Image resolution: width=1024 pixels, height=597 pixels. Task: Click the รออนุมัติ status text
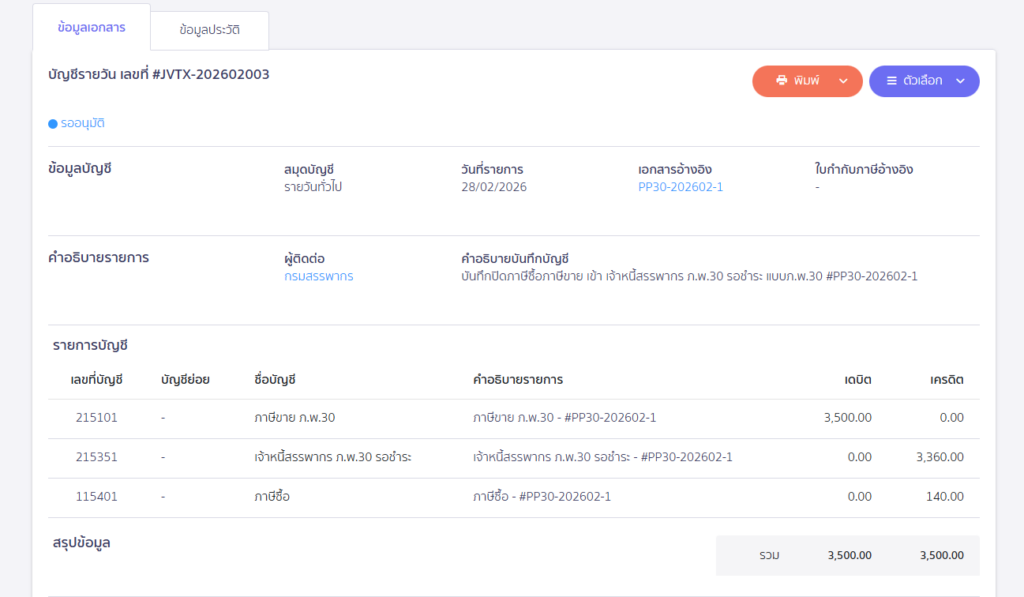[83, 124]
